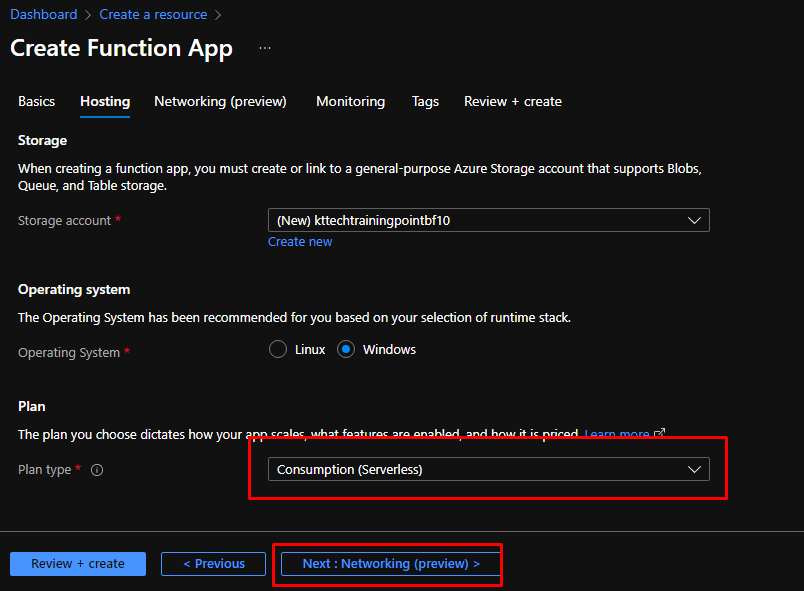Click the Review + create button

pos(78,564)
